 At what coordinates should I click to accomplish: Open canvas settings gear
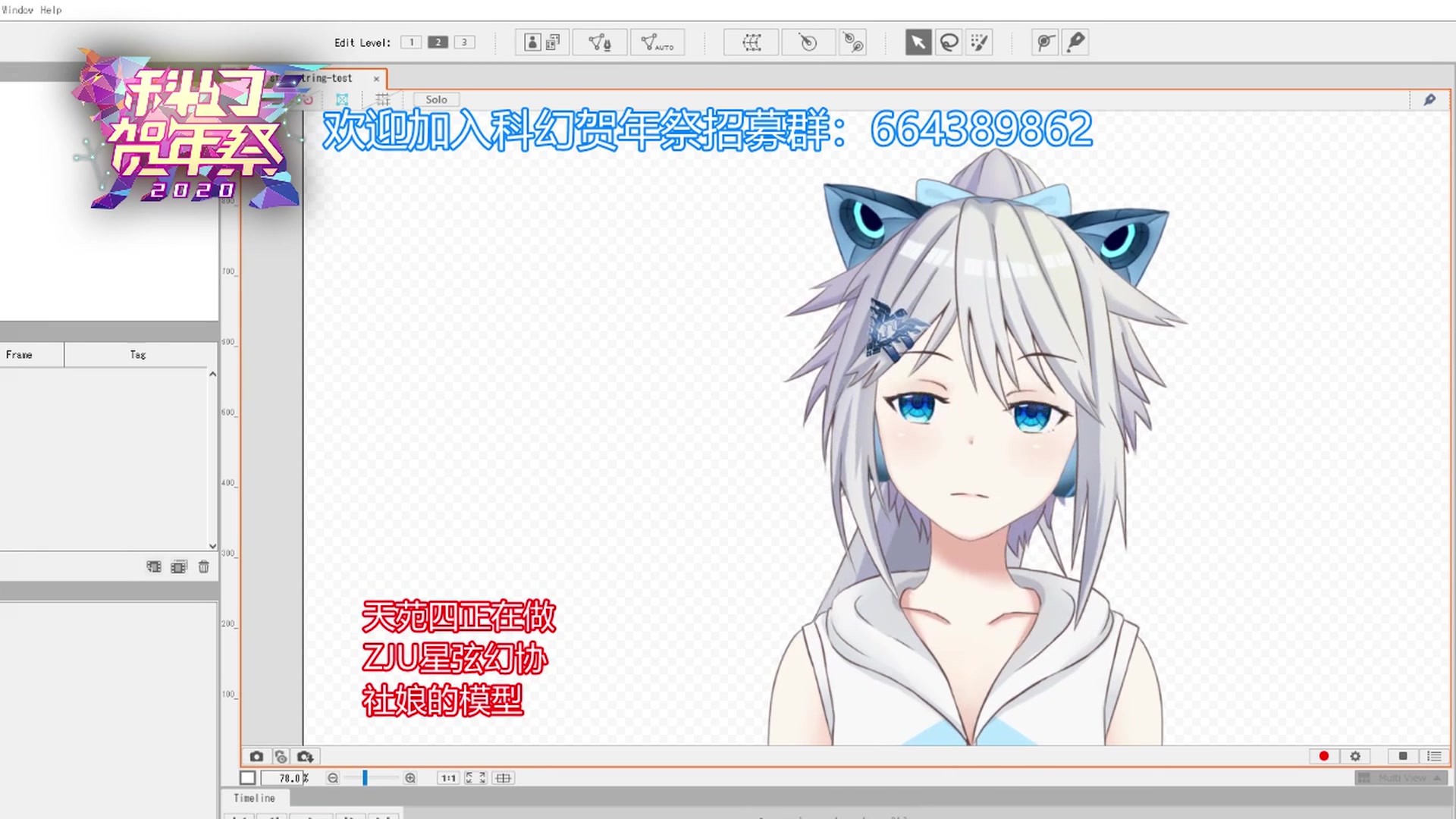(x=1355, y=756)
